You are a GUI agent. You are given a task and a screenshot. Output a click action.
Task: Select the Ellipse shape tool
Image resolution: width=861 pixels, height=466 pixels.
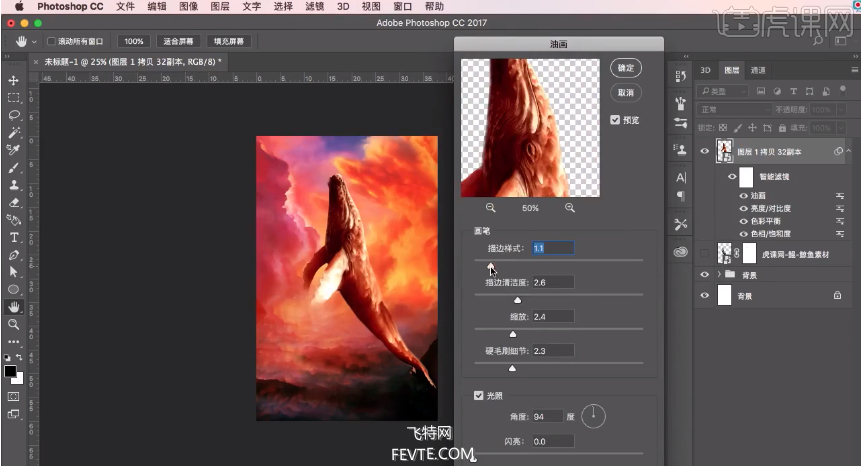click(14, 289)
